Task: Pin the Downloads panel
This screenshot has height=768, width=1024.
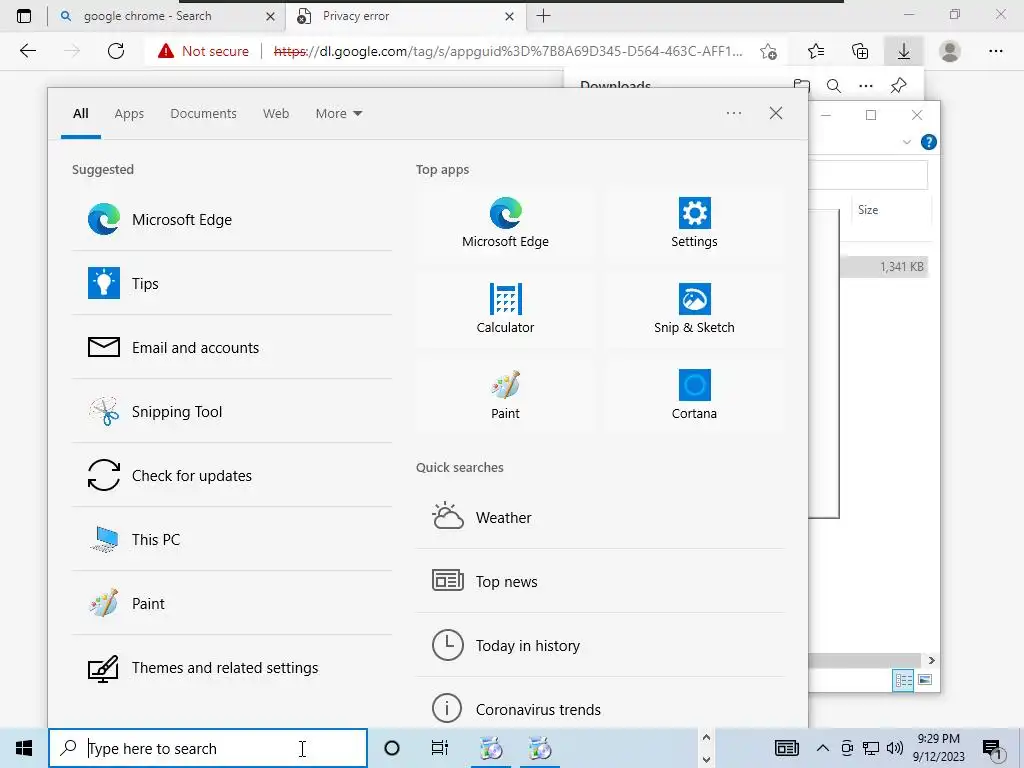Action: pos(899,86)
